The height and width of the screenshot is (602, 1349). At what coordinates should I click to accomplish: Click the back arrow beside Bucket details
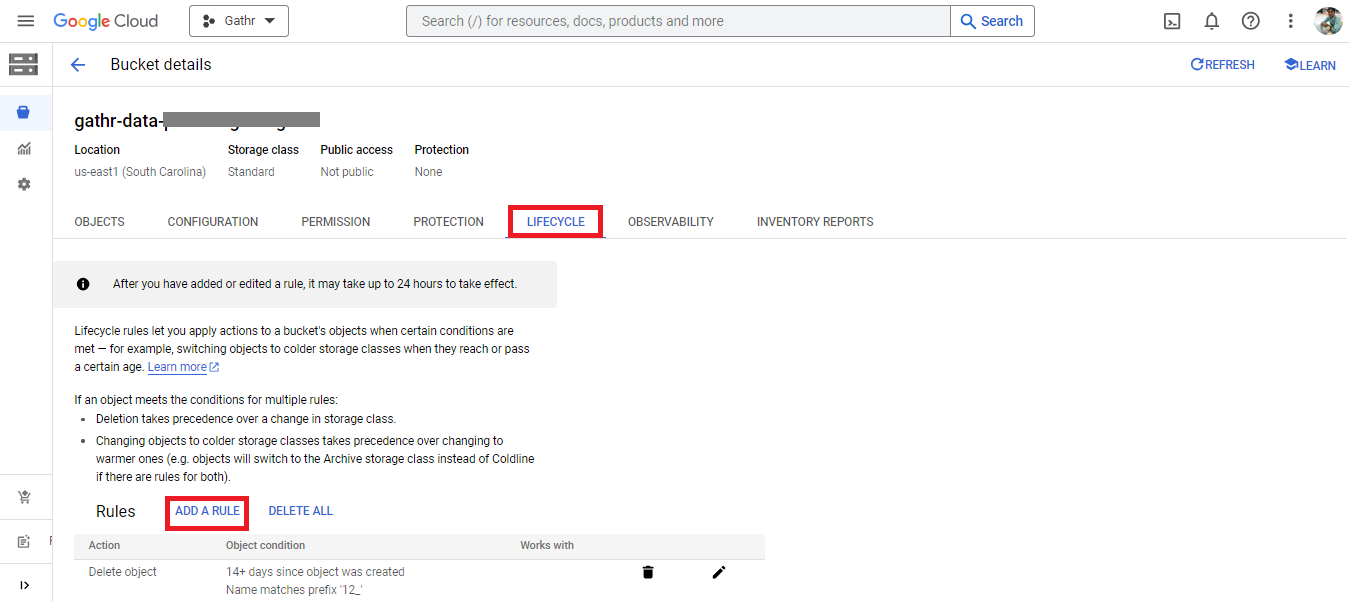(x=78, y=65)
